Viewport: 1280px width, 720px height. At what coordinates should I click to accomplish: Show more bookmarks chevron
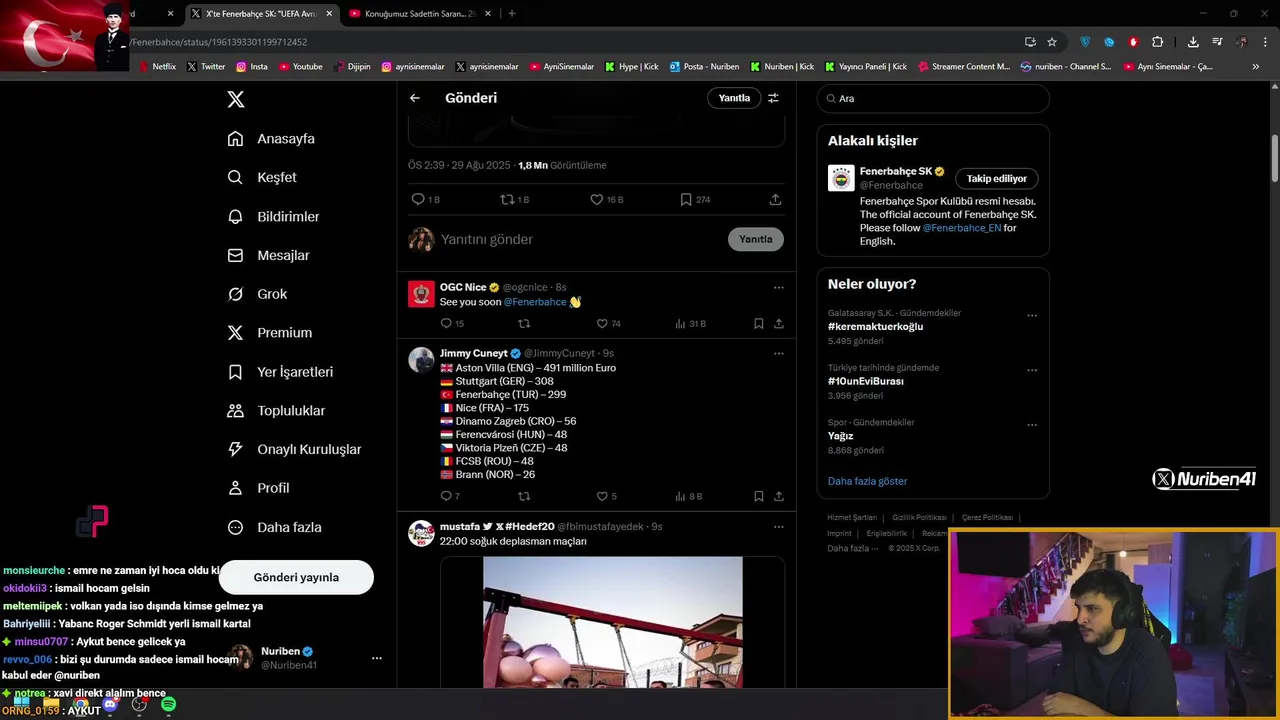click(x=1256, y=67)
